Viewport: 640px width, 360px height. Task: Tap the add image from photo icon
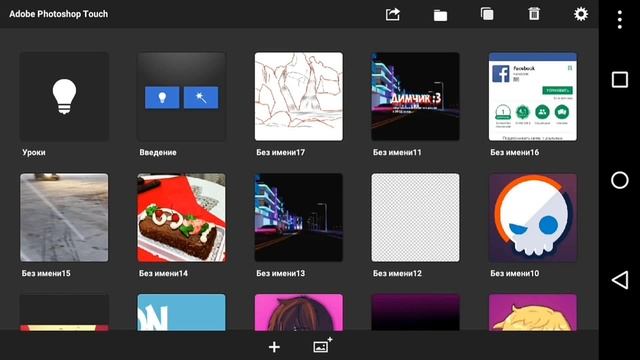[322, 345]
